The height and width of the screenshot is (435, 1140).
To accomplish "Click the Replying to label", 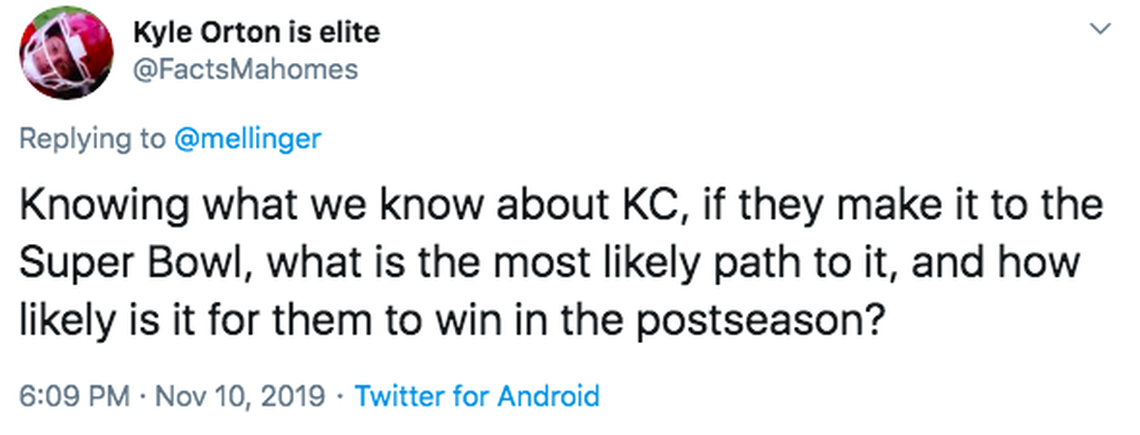I will tap(94, 139).
